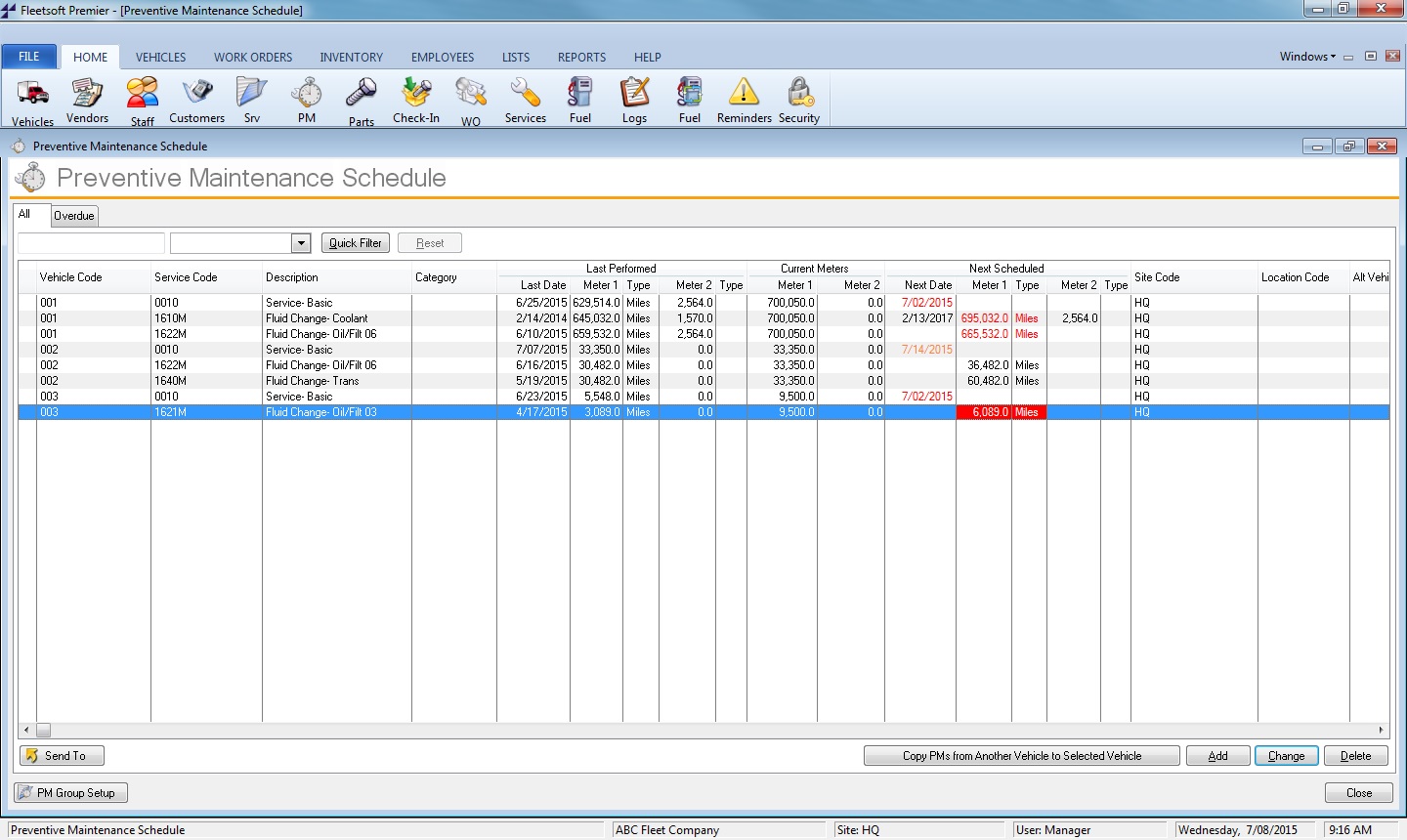Click the Change button

1287,756
